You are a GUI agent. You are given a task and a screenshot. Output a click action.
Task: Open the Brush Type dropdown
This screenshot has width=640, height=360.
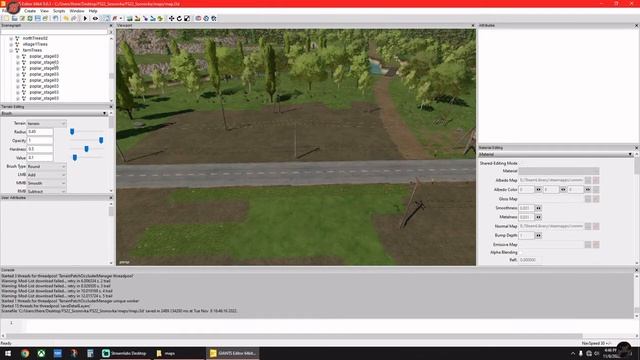(x=46, y=167)
